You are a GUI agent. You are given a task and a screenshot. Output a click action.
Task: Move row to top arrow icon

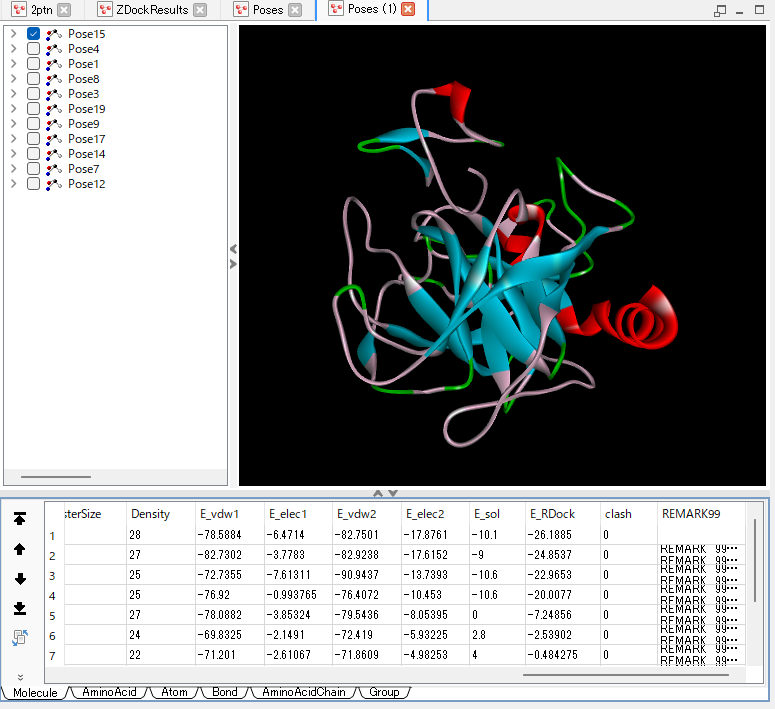pos(20,519)
